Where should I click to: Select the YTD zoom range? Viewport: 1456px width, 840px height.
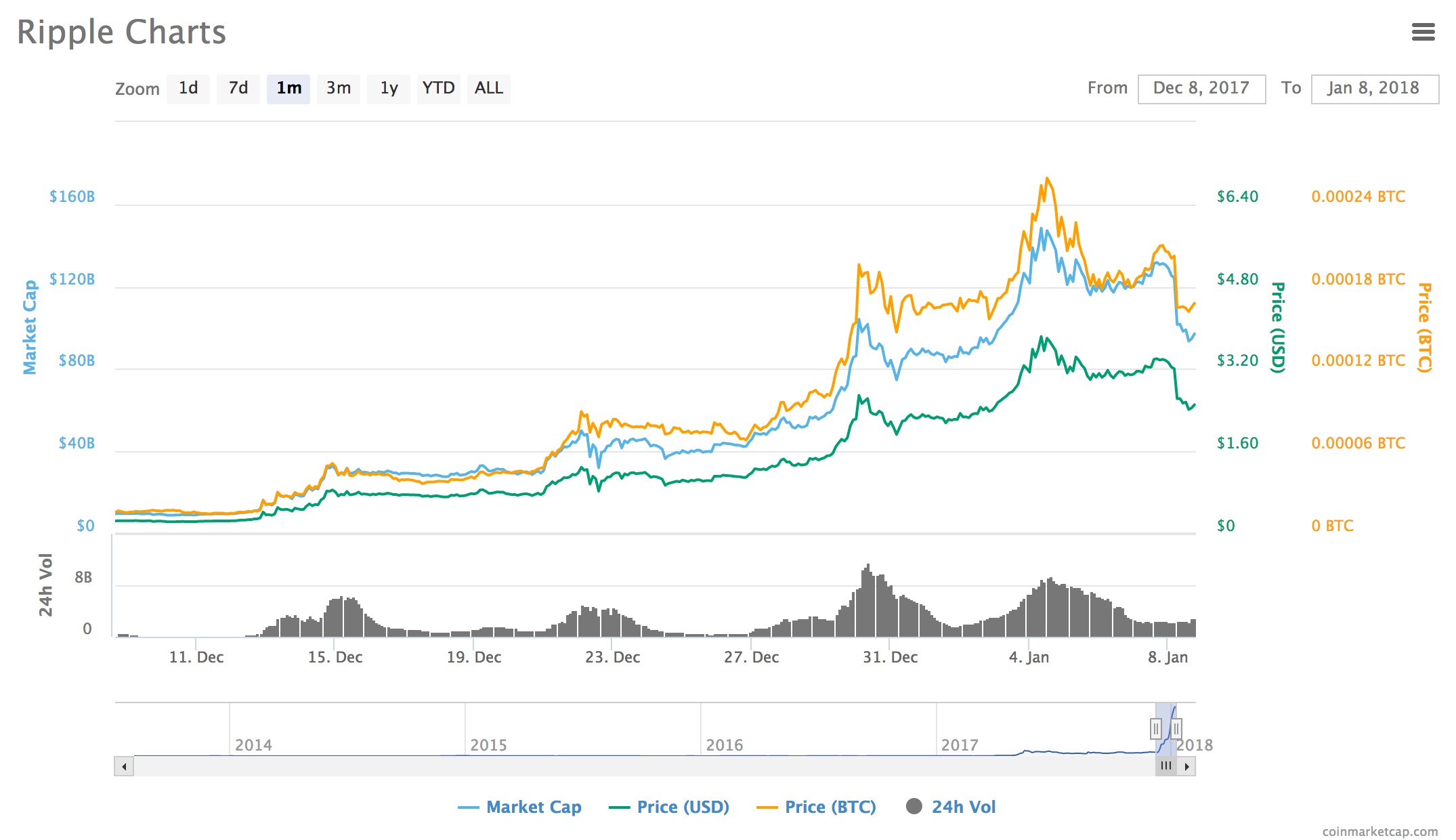coord(439,89)
